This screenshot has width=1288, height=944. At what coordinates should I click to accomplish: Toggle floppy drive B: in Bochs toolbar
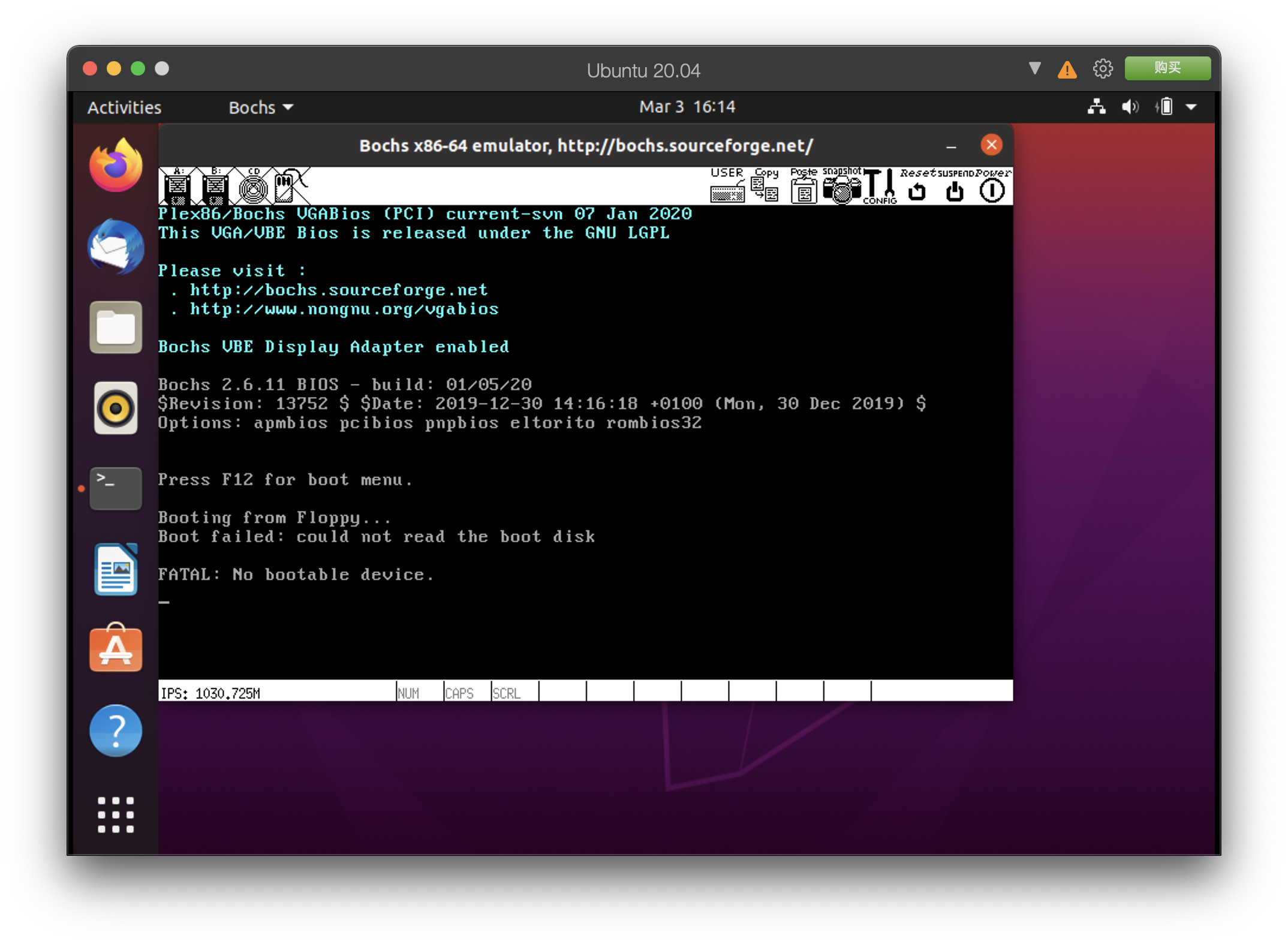215,186
